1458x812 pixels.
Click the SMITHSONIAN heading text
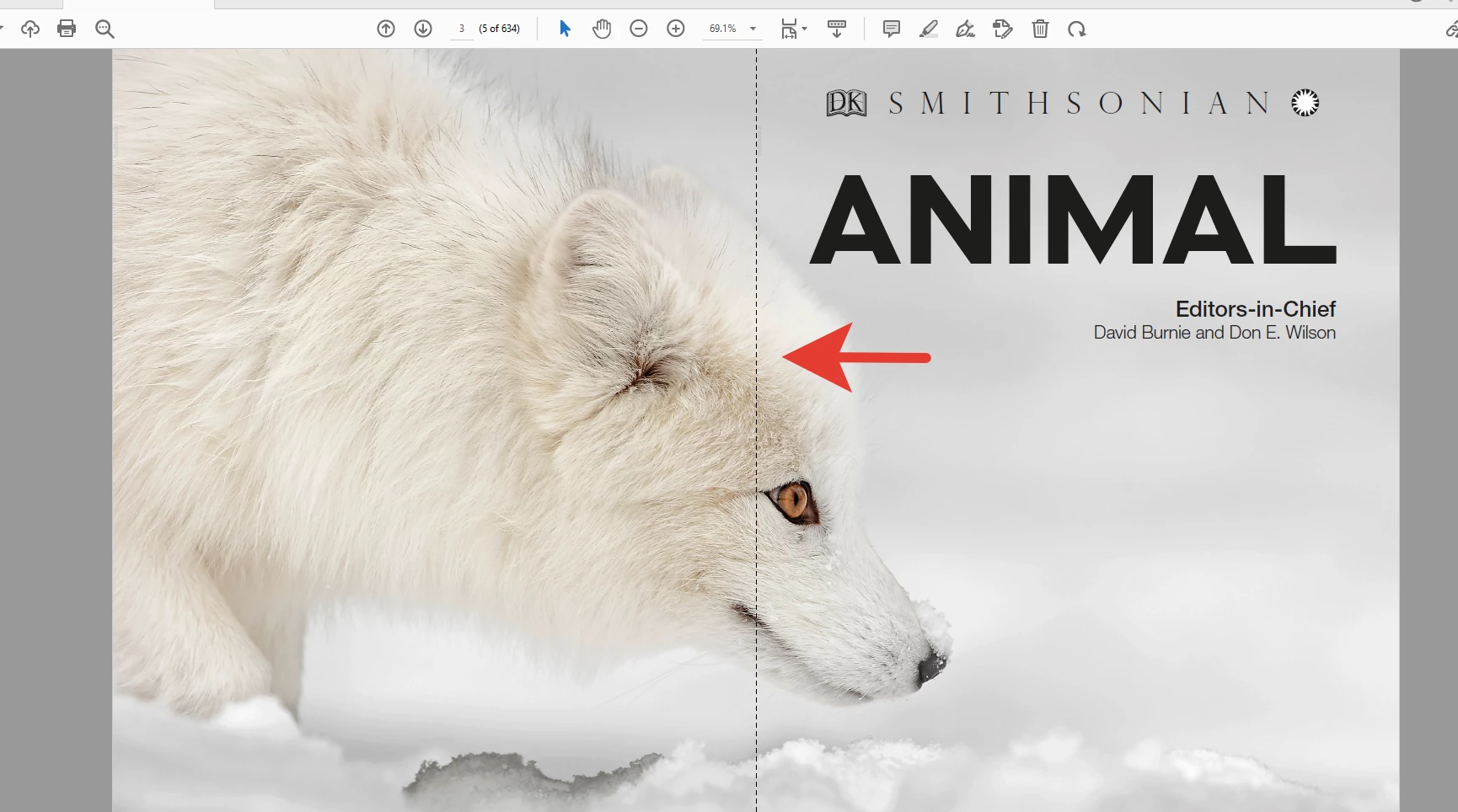click(x=1079, y=104)
